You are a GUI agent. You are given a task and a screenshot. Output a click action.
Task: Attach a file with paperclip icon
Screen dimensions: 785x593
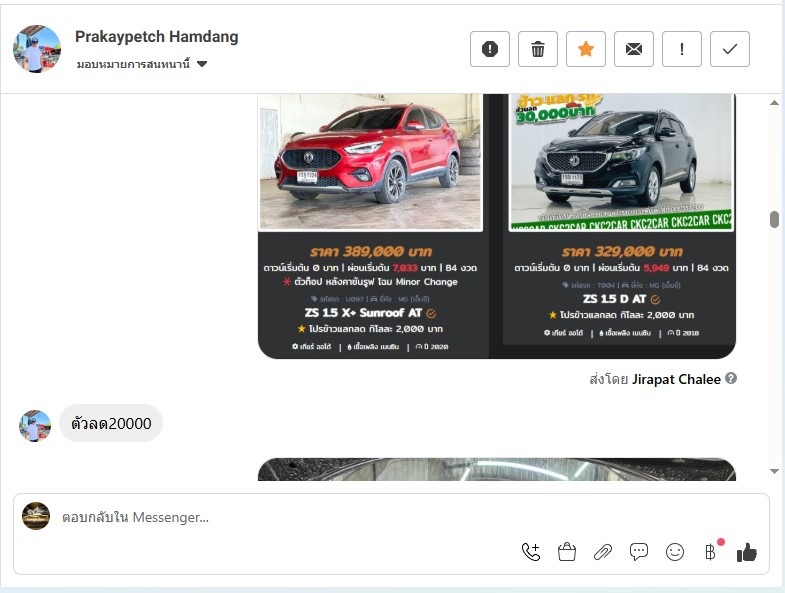point(603,552)
